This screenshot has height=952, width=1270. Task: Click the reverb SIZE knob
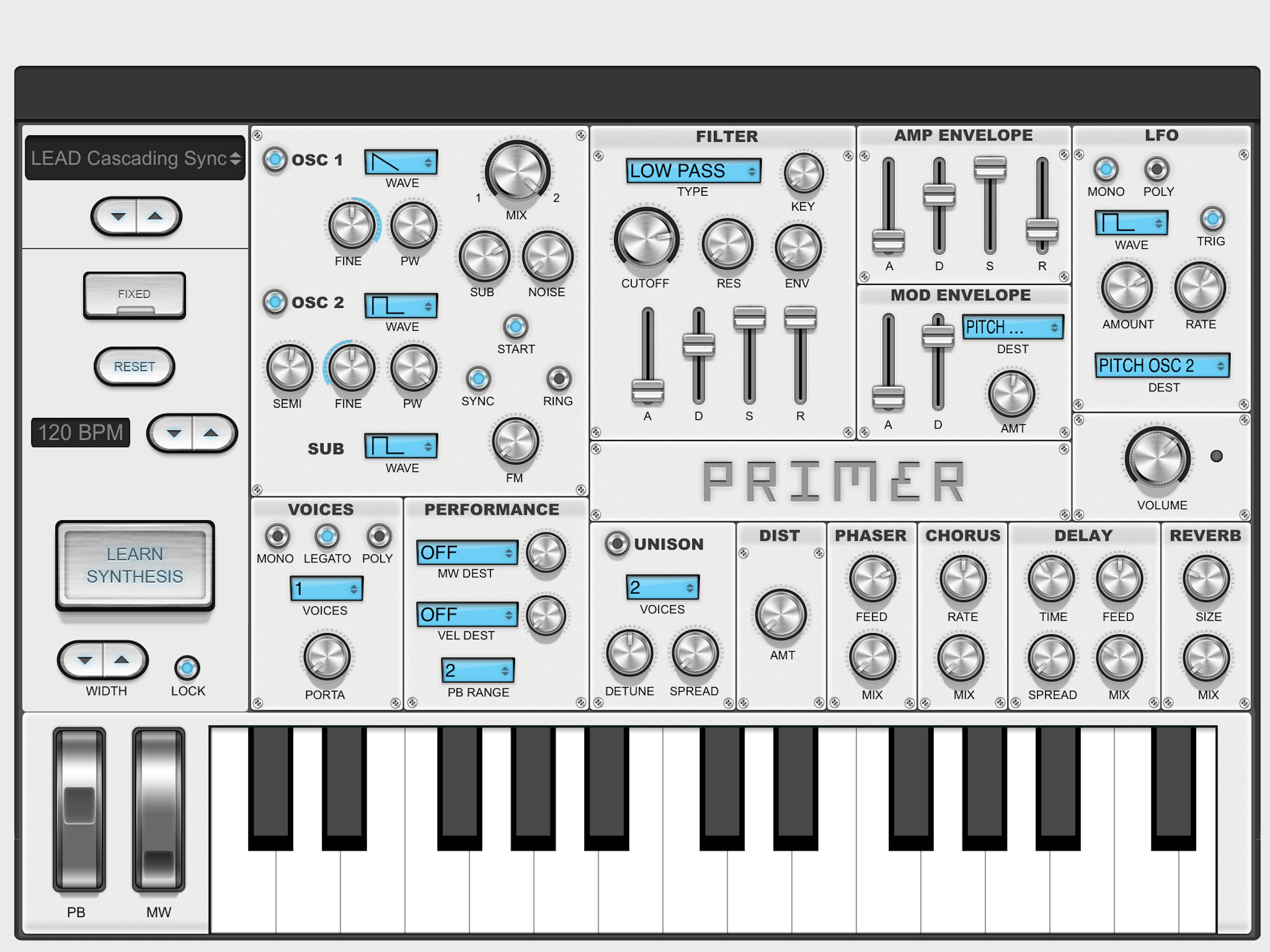coord(1206,579)
